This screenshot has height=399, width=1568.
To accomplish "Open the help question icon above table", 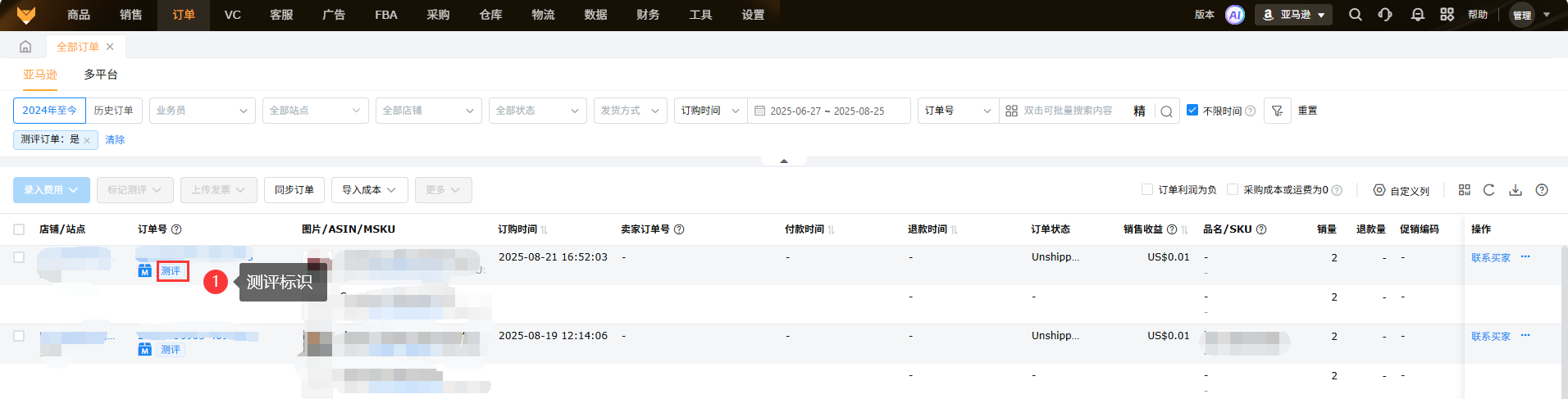I will [x=1542, y=190].
